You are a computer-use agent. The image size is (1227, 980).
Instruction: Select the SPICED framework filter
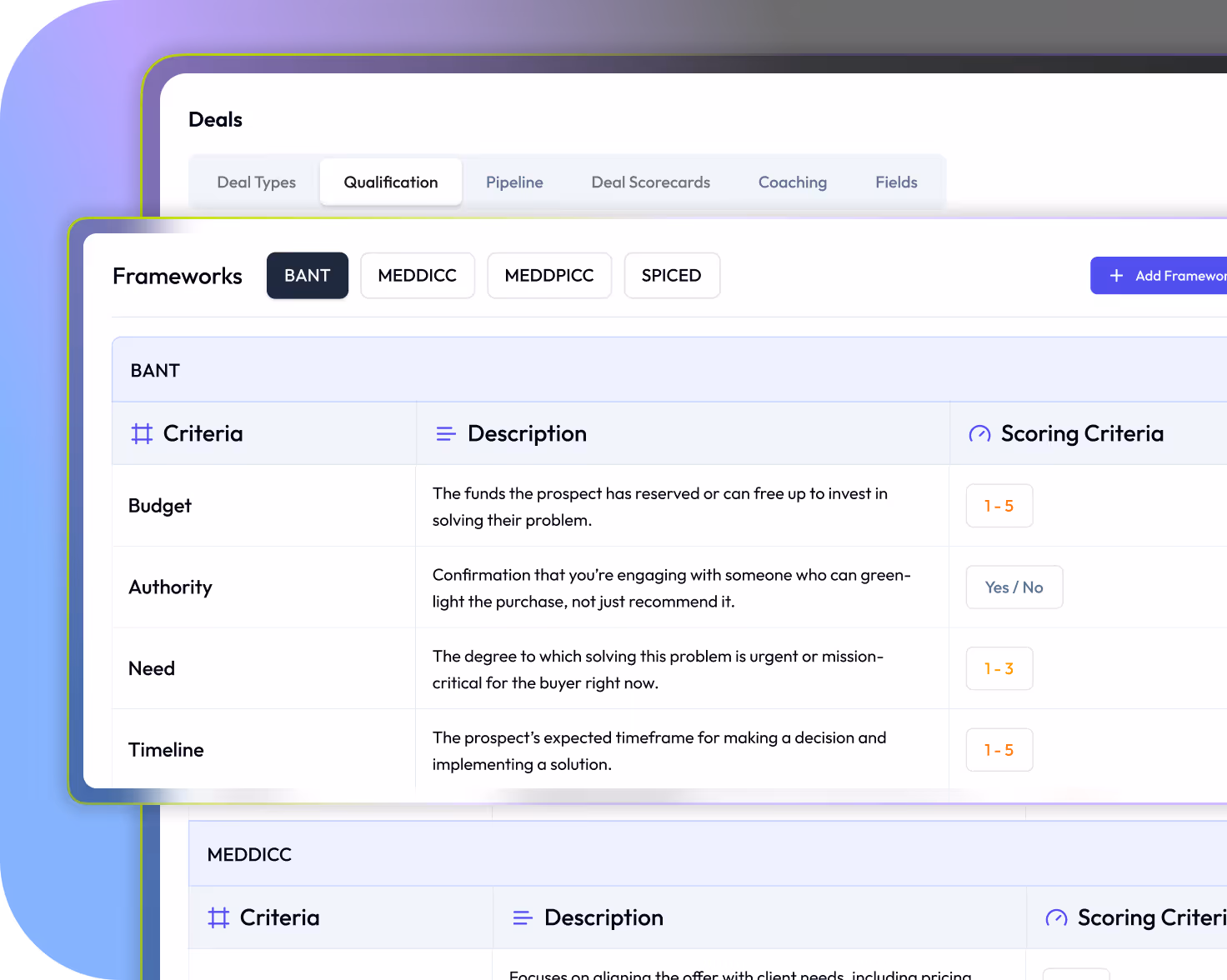tap(672, 275)
